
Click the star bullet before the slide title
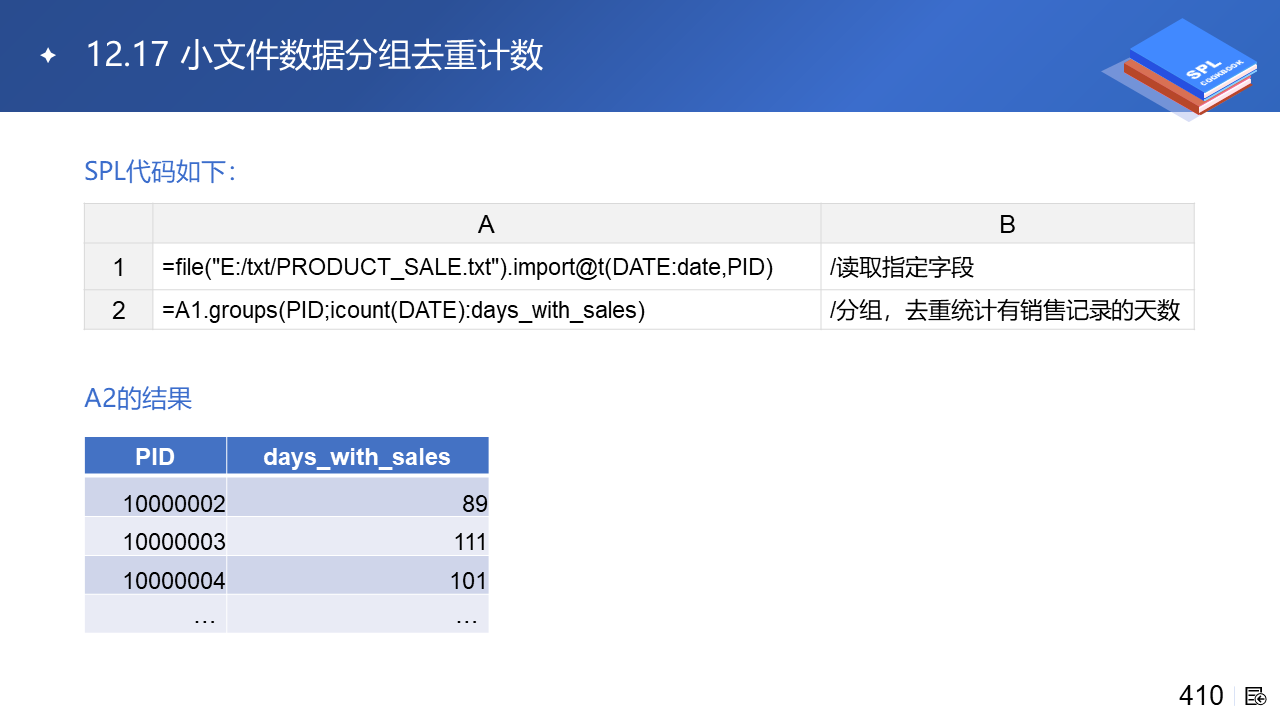[47, 56]
